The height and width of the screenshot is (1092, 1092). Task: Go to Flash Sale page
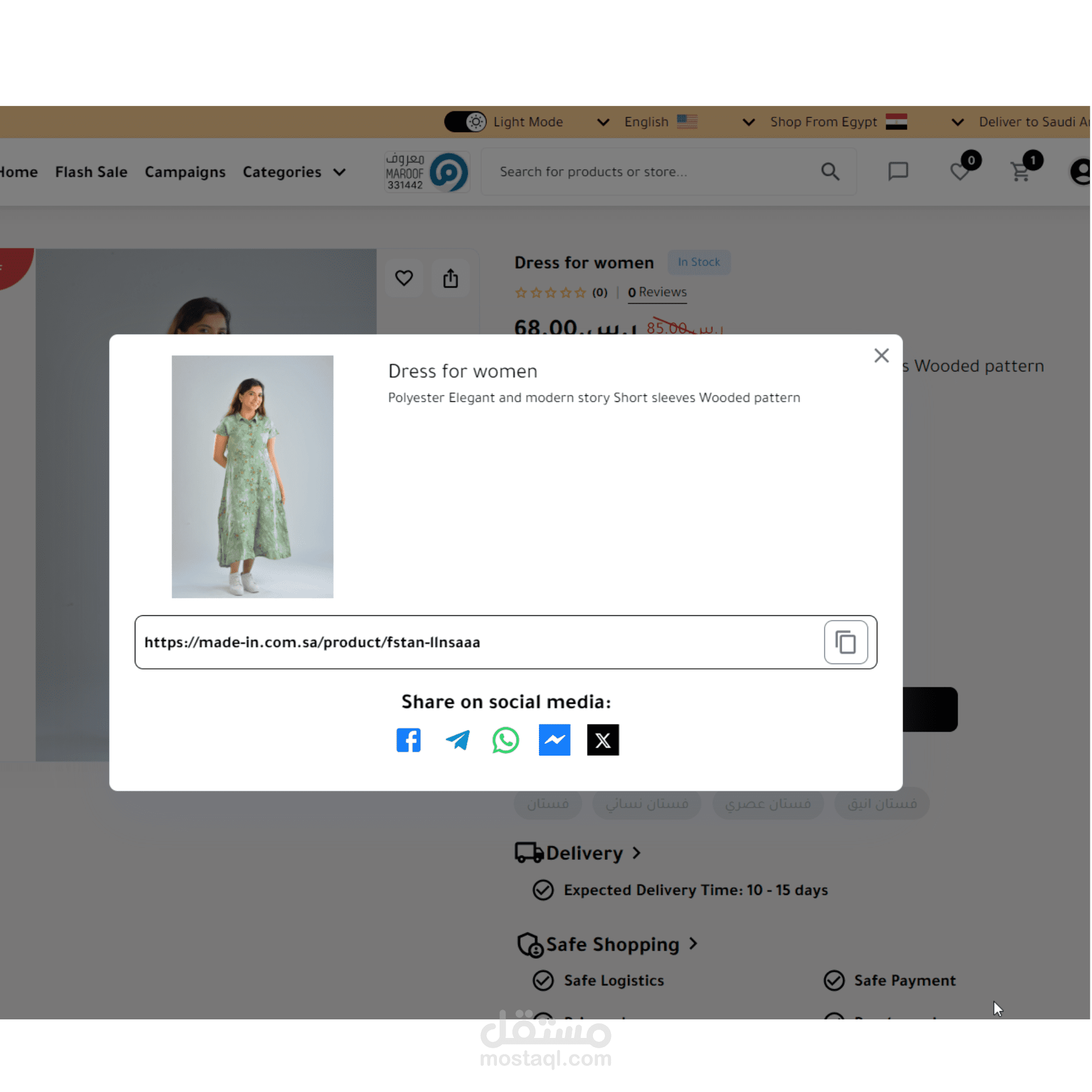91,172
